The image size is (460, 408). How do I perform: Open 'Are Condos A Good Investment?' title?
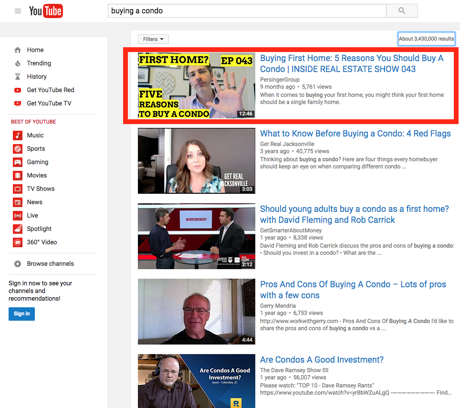click(322, 360)
